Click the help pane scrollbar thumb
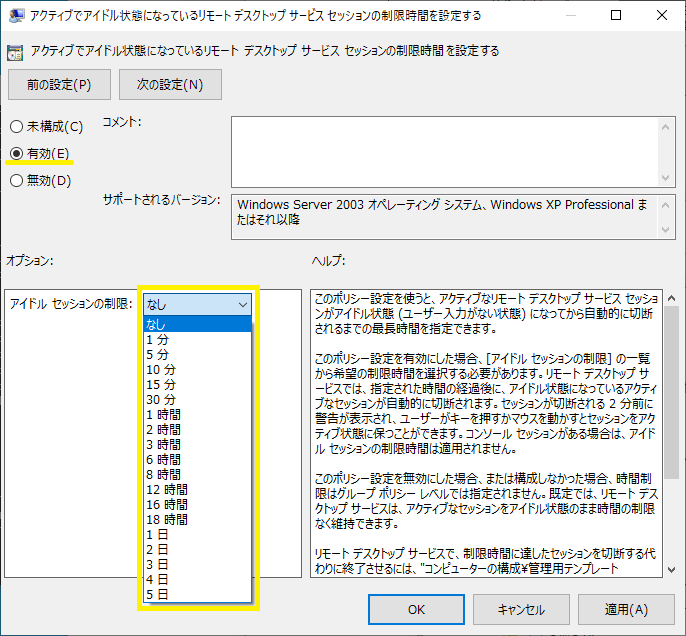Image resolution: width=686 pixels, height=636 pixels. [x=672, y=392]
